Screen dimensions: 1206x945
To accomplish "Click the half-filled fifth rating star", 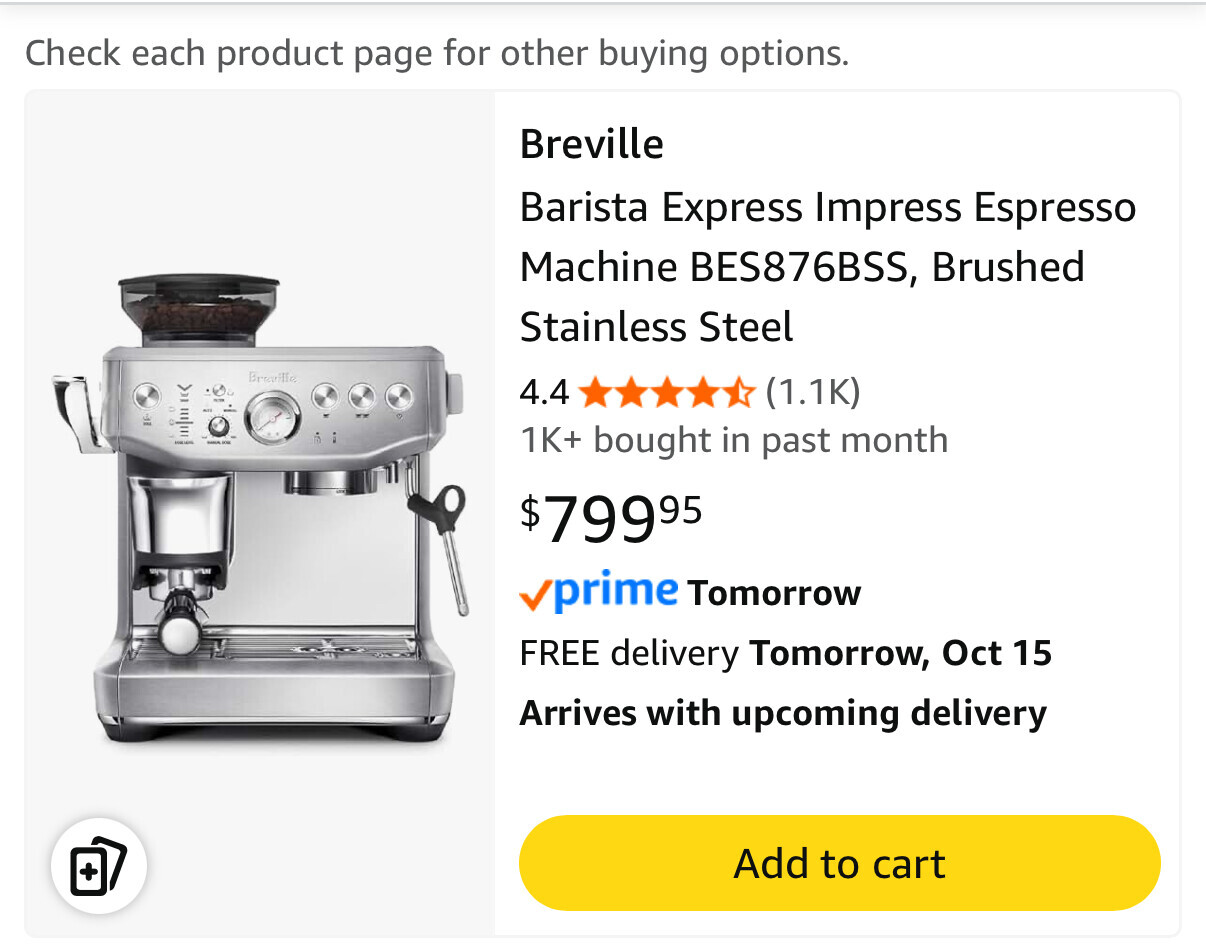I will point(738,392).
